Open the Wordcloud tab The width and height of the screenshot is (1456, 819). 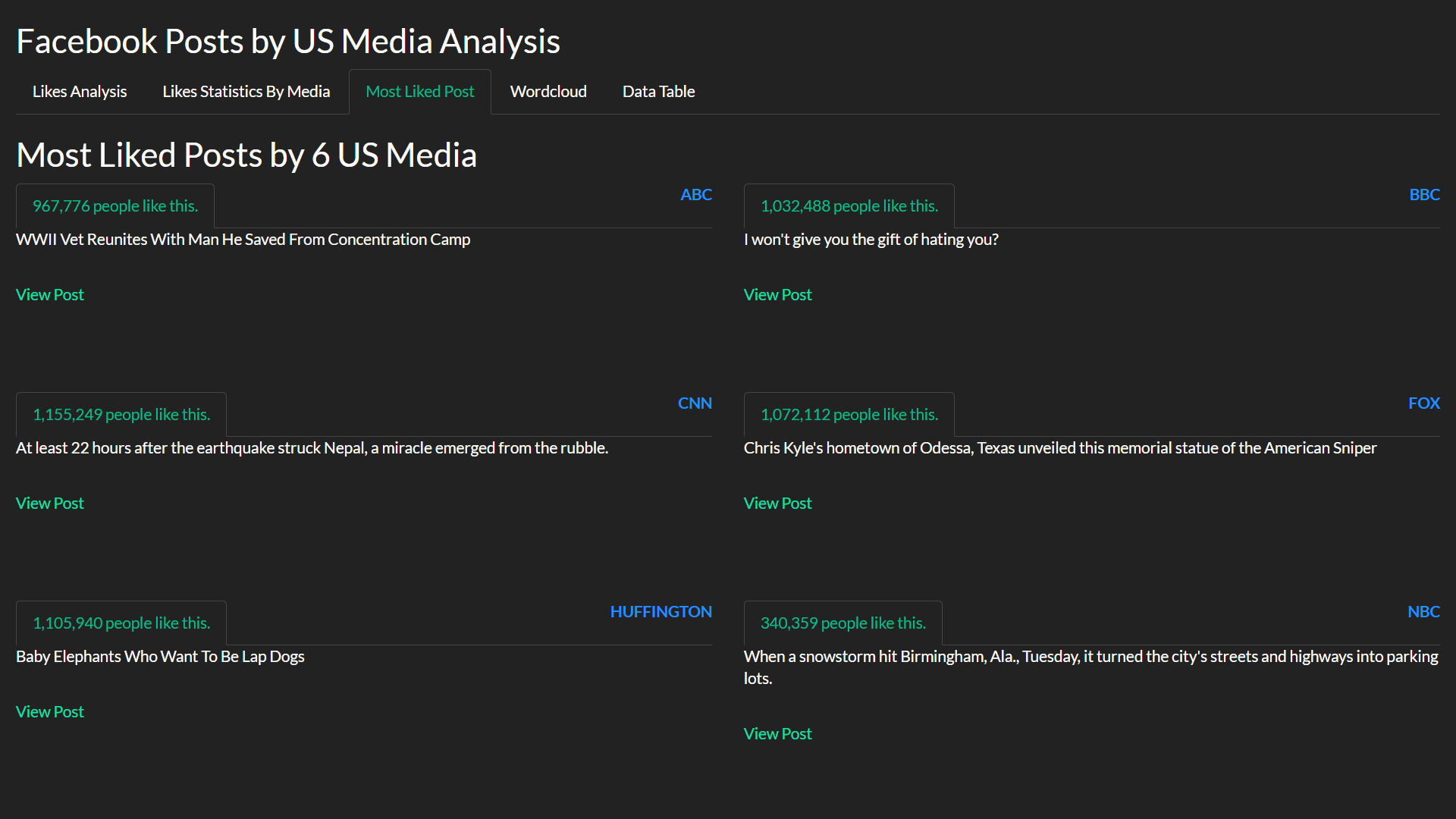548,92
